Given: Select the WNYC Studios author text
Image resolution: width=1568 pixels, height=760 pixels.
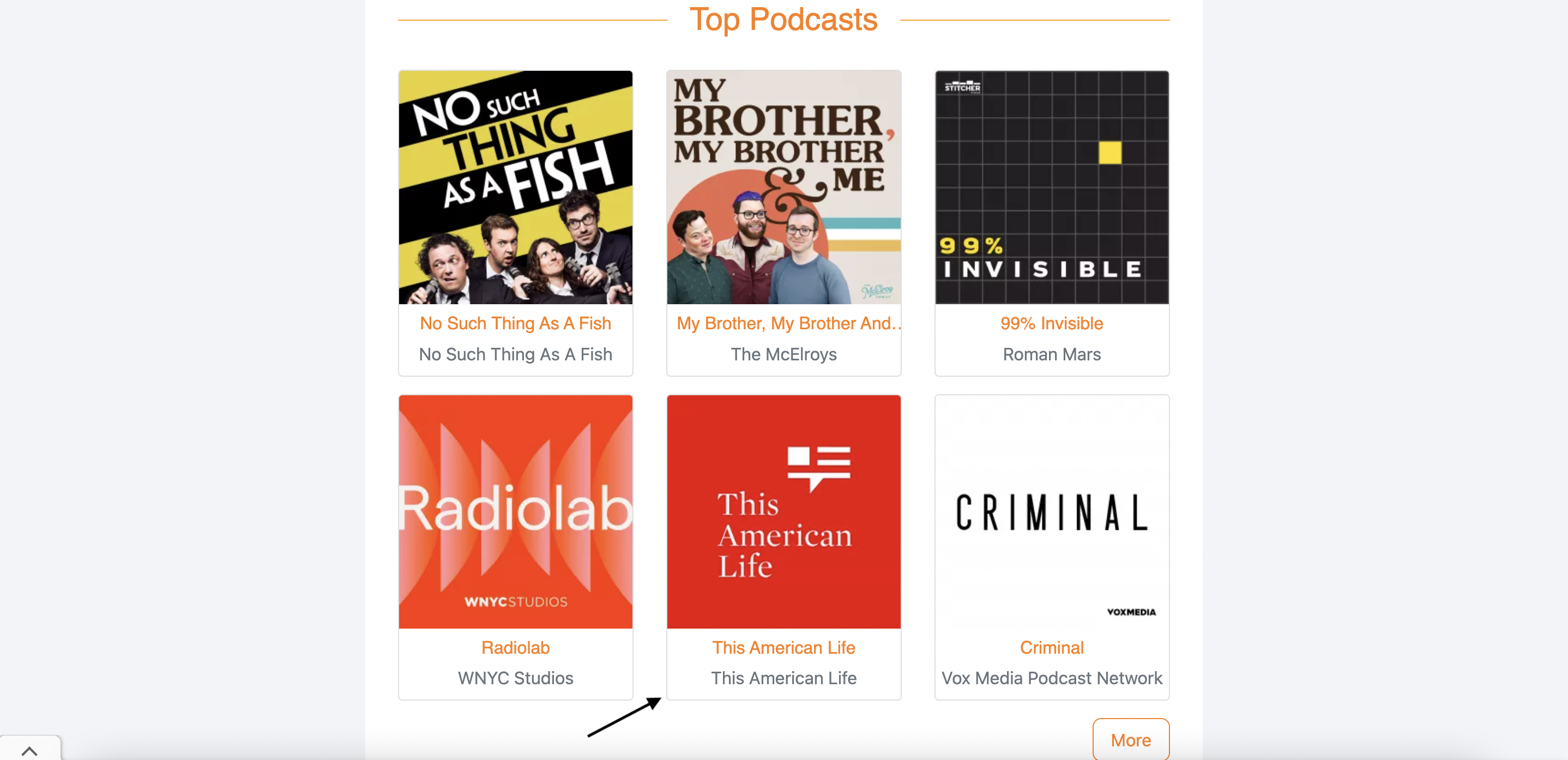Looking at the screenshot, I should click(x=516, y=678).
